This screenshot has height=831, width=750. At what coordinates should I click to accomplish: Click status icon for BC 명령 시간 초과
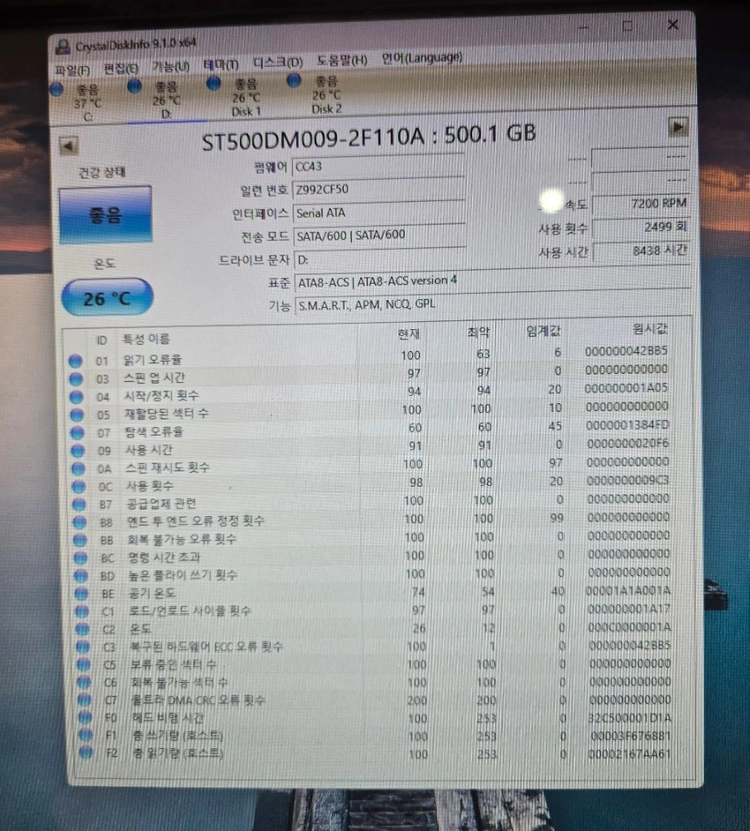[x=81, y=558]
